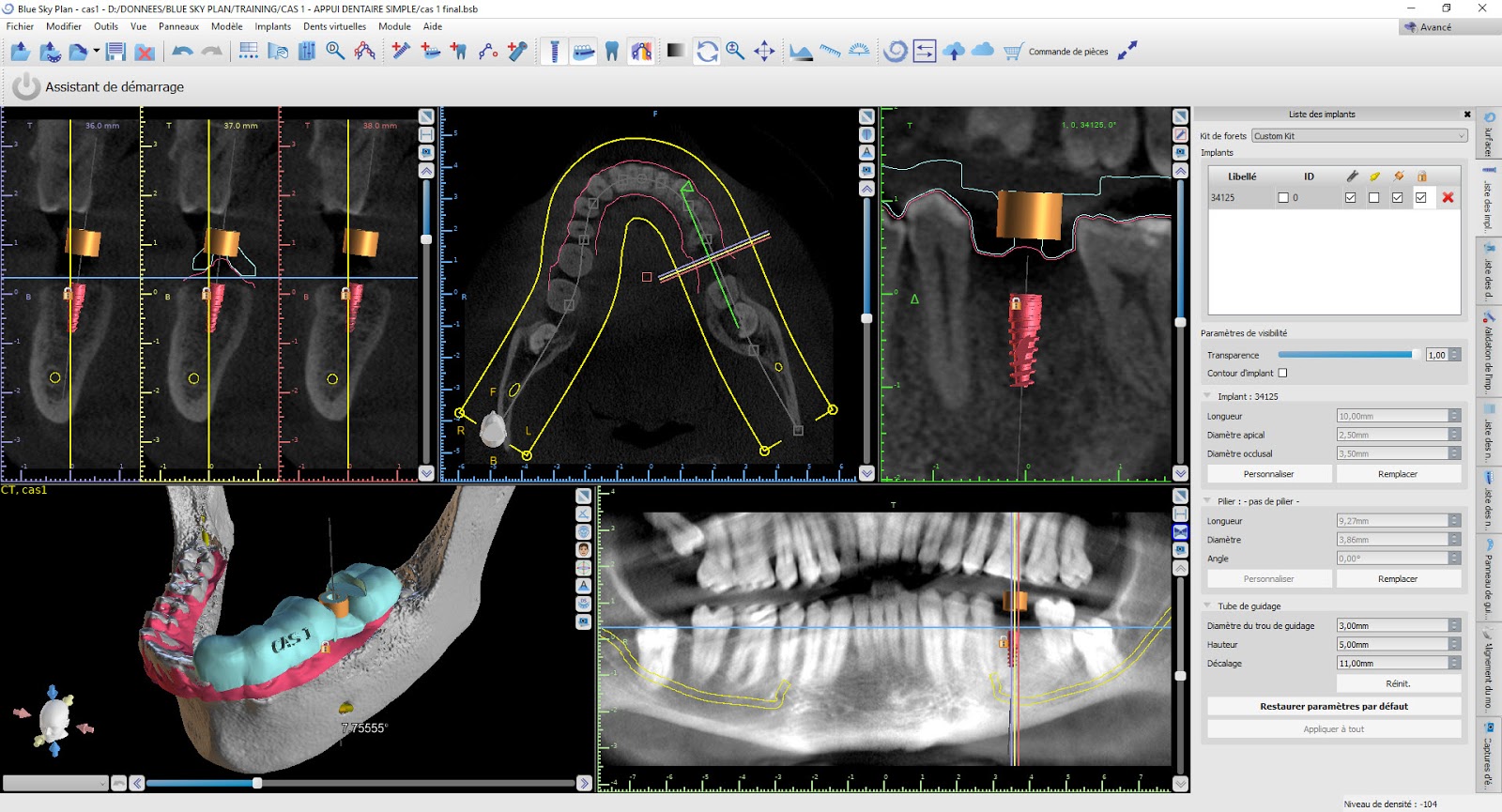The image size is (1502, 812).
Task: Collapse the Implant : 34125 section
Action: tap(1207, 396)
